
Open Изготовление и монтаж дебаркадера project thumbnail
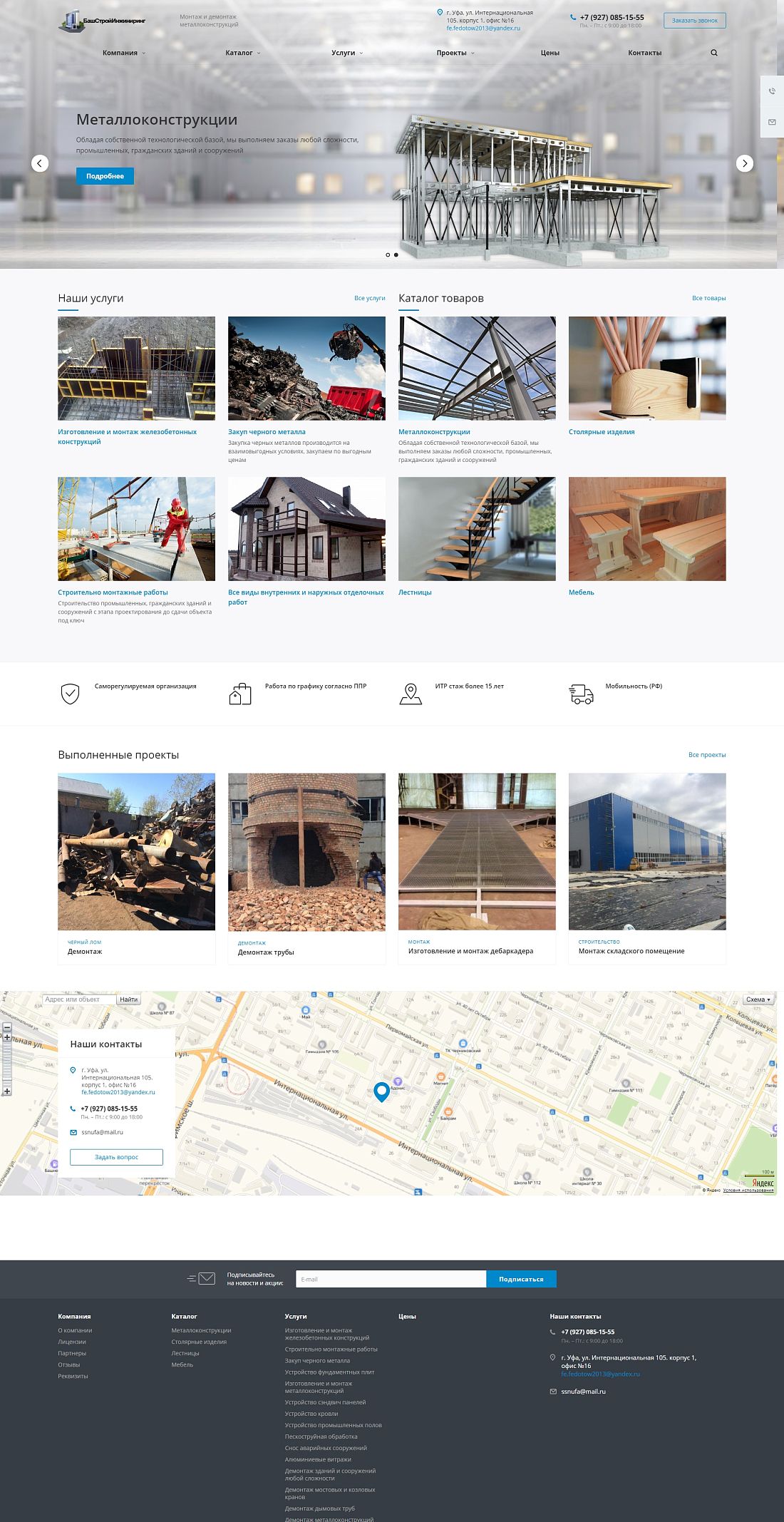[477, 852]
